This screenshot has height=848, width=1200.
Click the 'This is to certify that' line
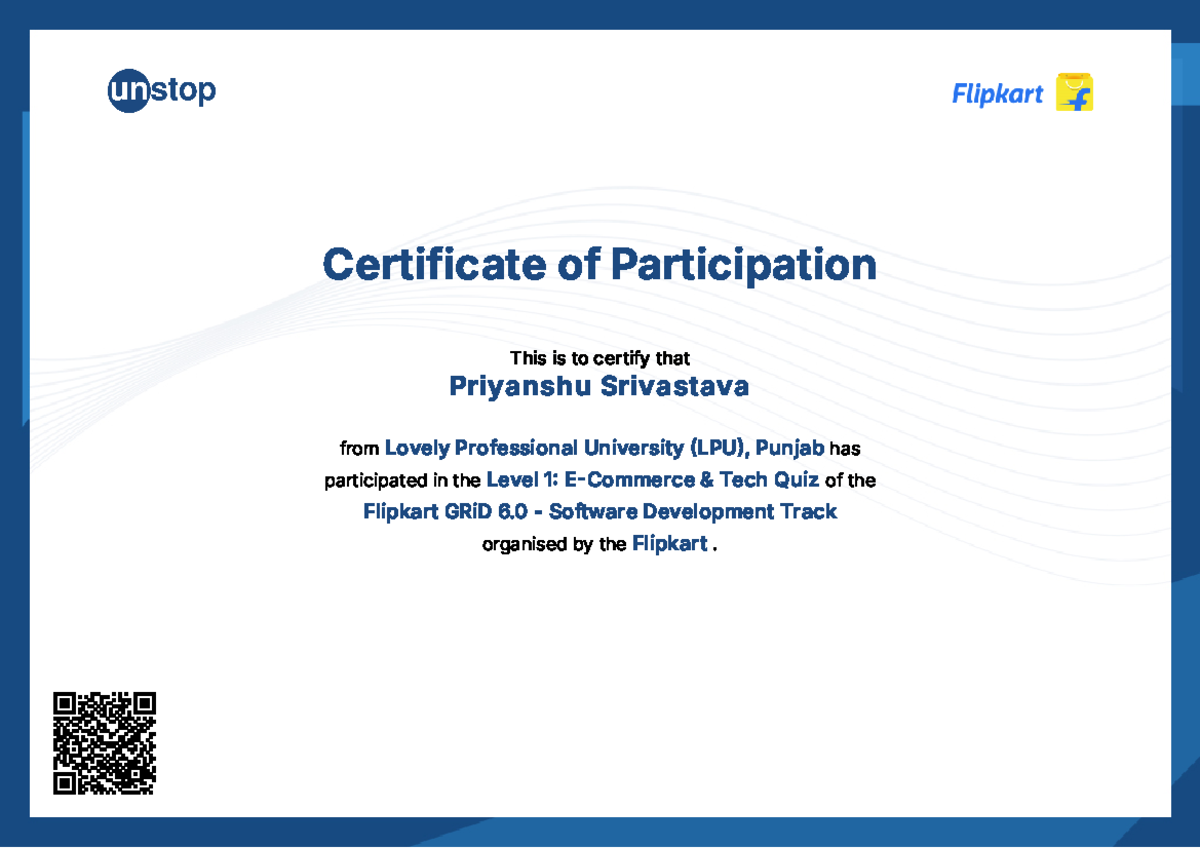[599, 358]
